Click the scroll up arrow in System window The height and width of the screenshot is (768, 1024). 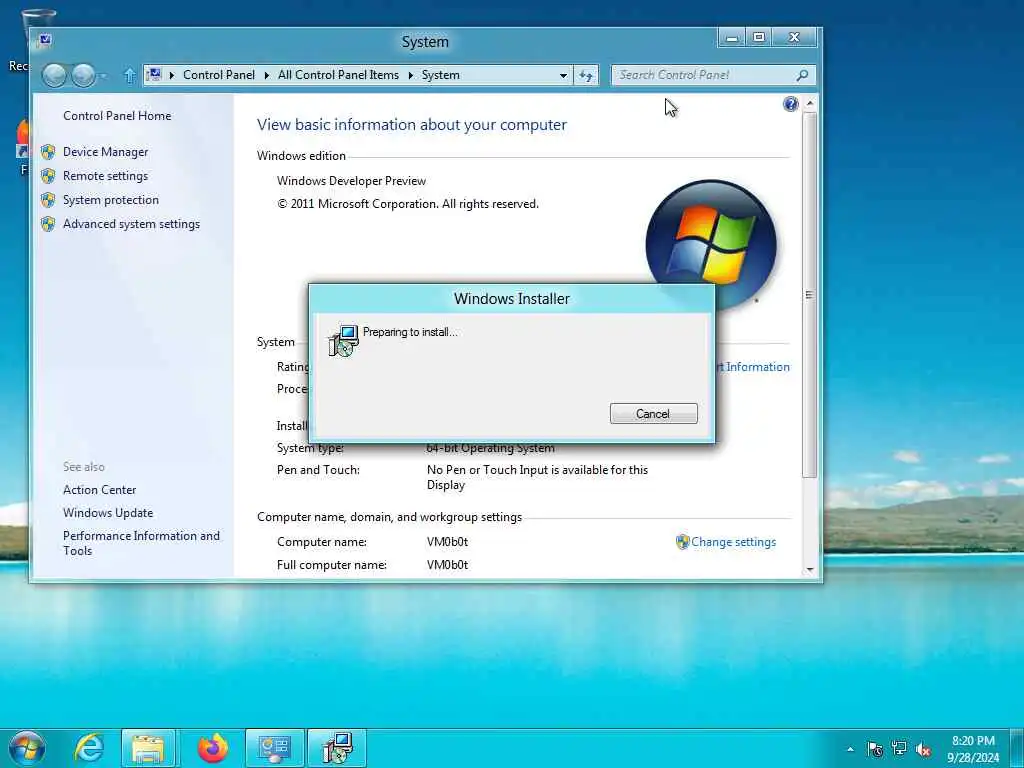810,103
